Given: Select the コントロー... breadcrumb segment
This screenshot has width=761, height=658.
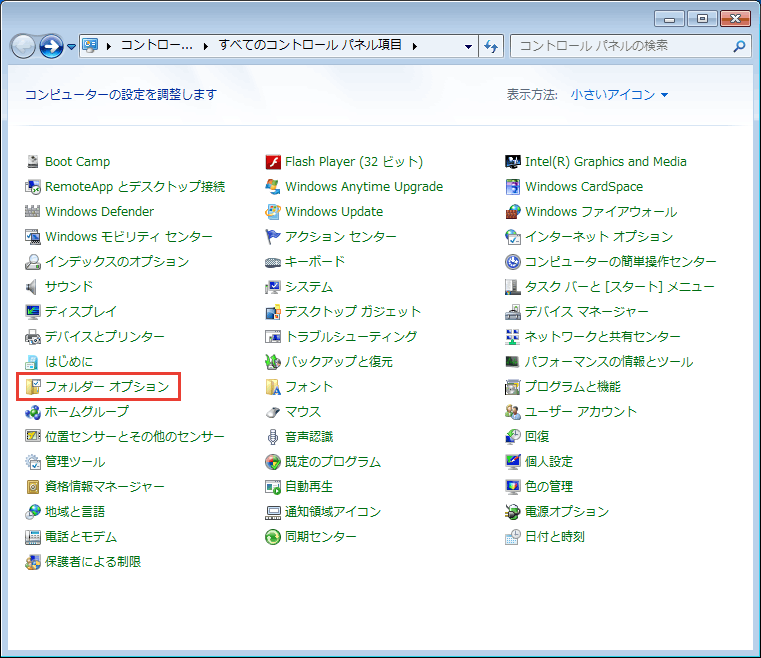Looking at the screenshot, I should 156,46.
